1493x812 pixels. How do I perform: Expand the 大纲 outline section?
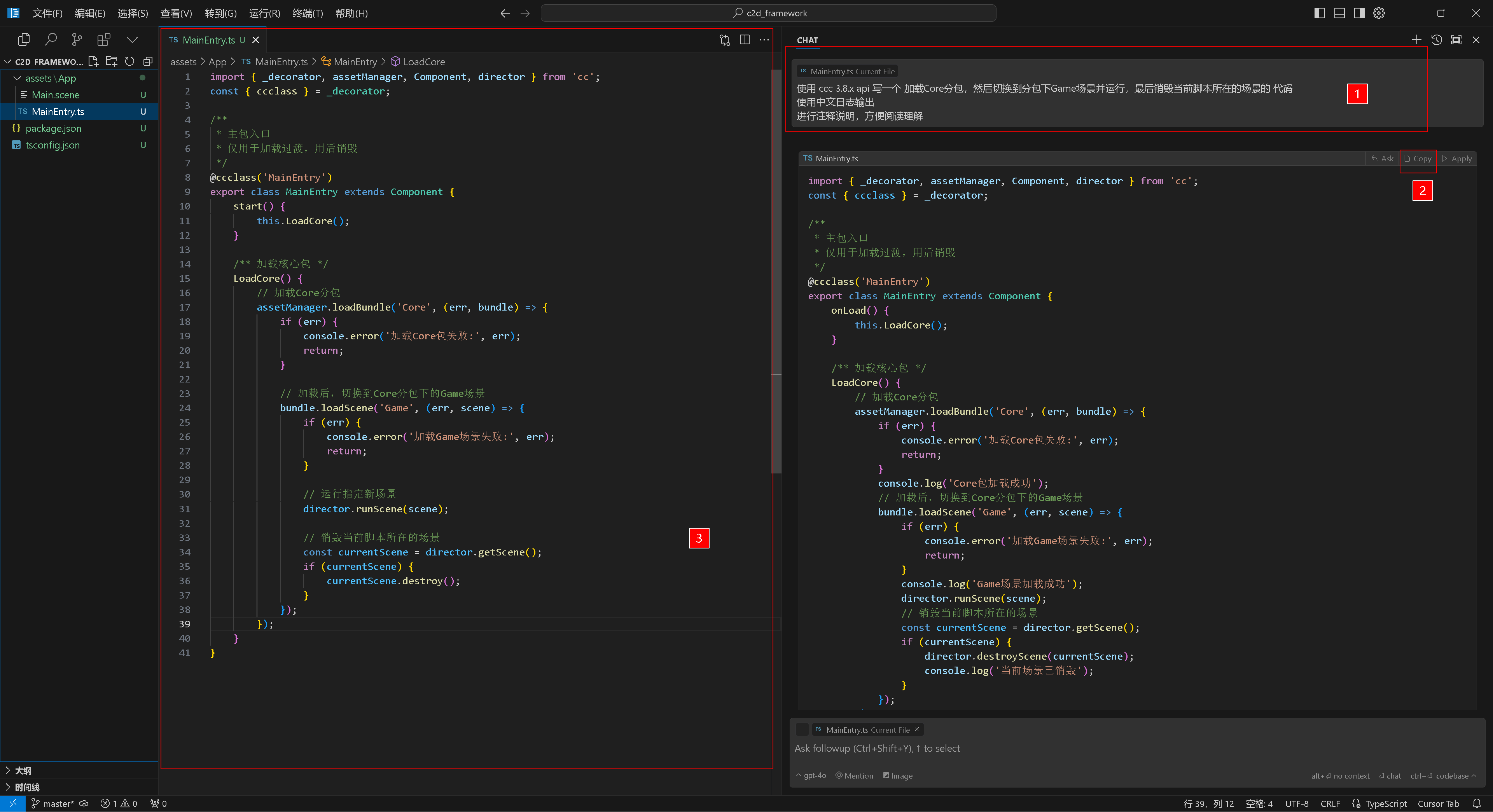[x=79, y=770]
